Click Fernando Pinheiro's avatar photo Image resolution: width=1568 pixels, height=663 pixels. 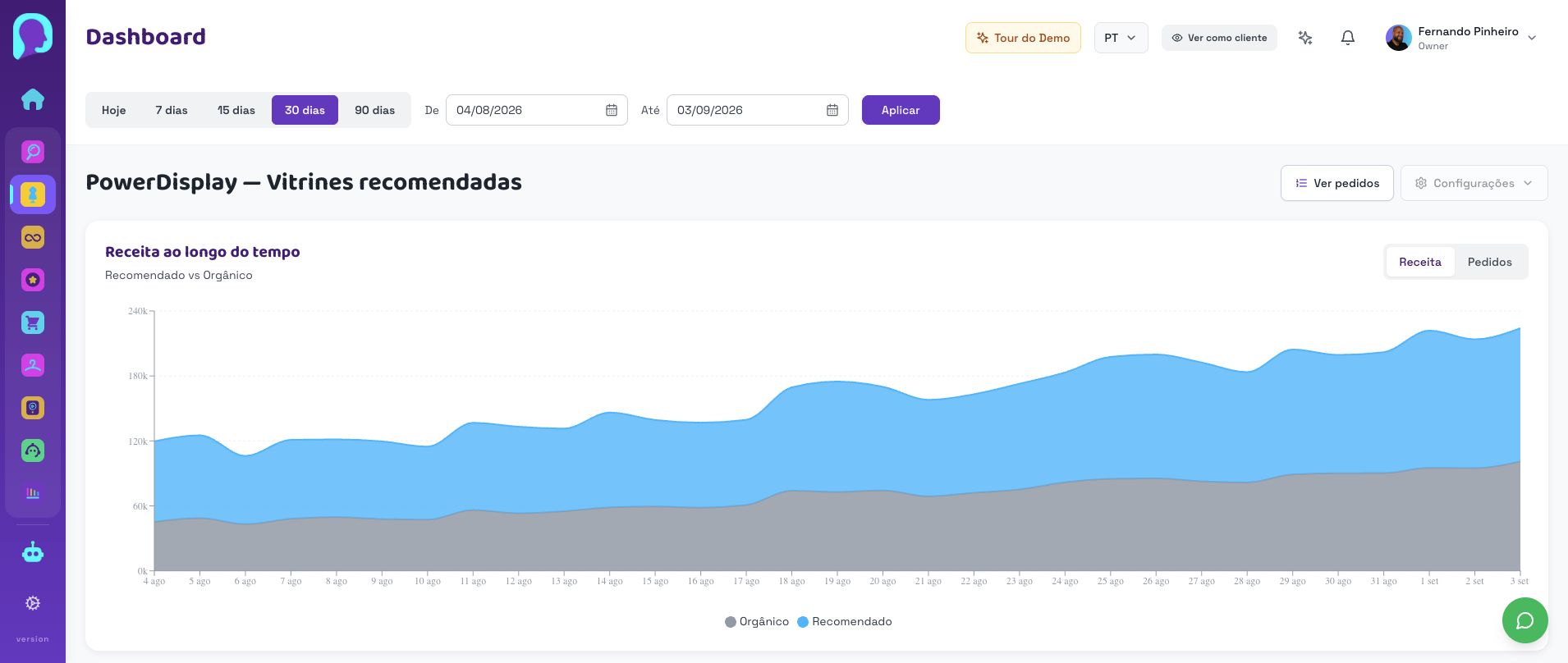(x=1399, y=38)
